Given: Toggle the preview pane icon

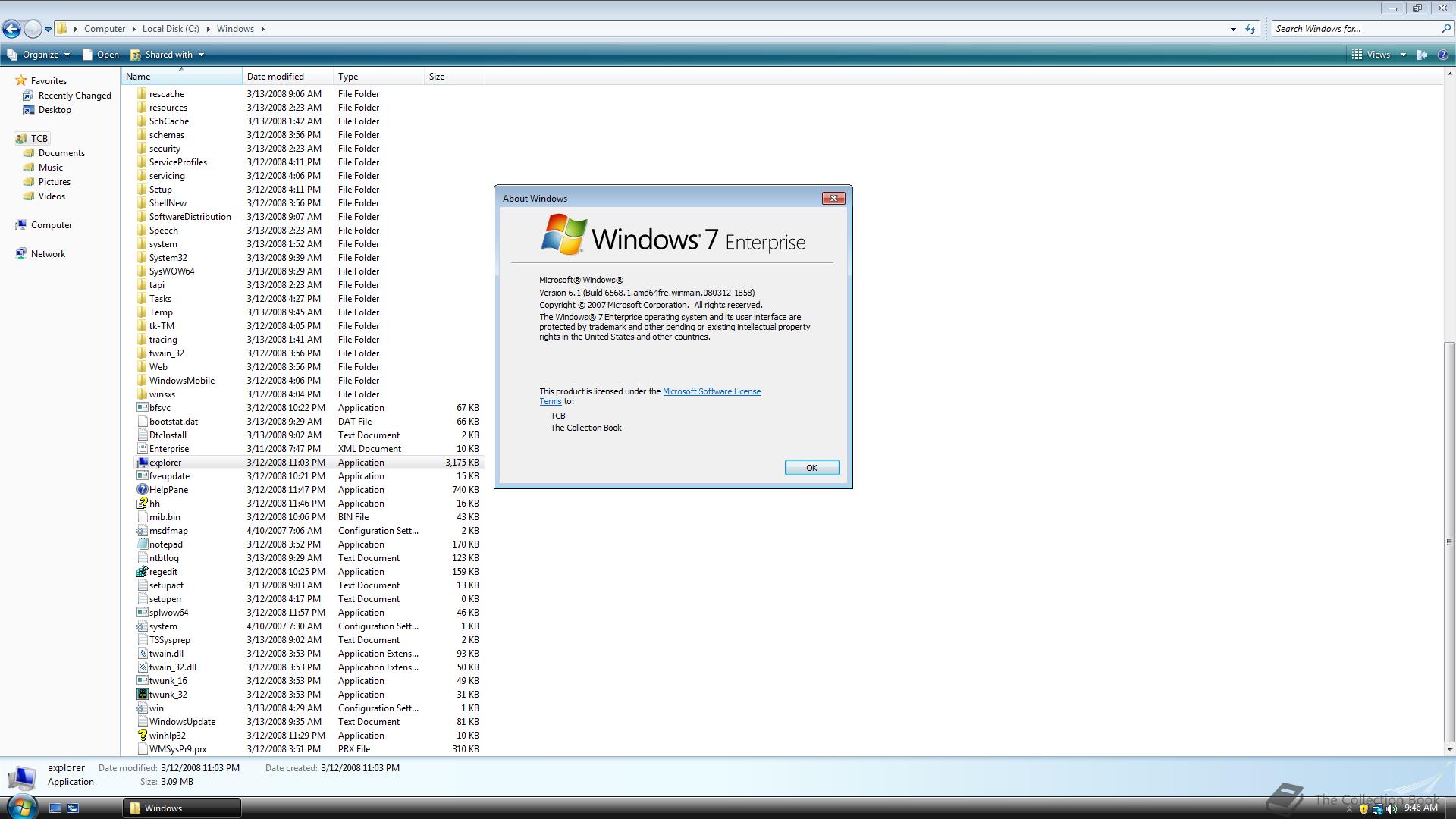Looking at the screenshot, I should click(1423, 55).
